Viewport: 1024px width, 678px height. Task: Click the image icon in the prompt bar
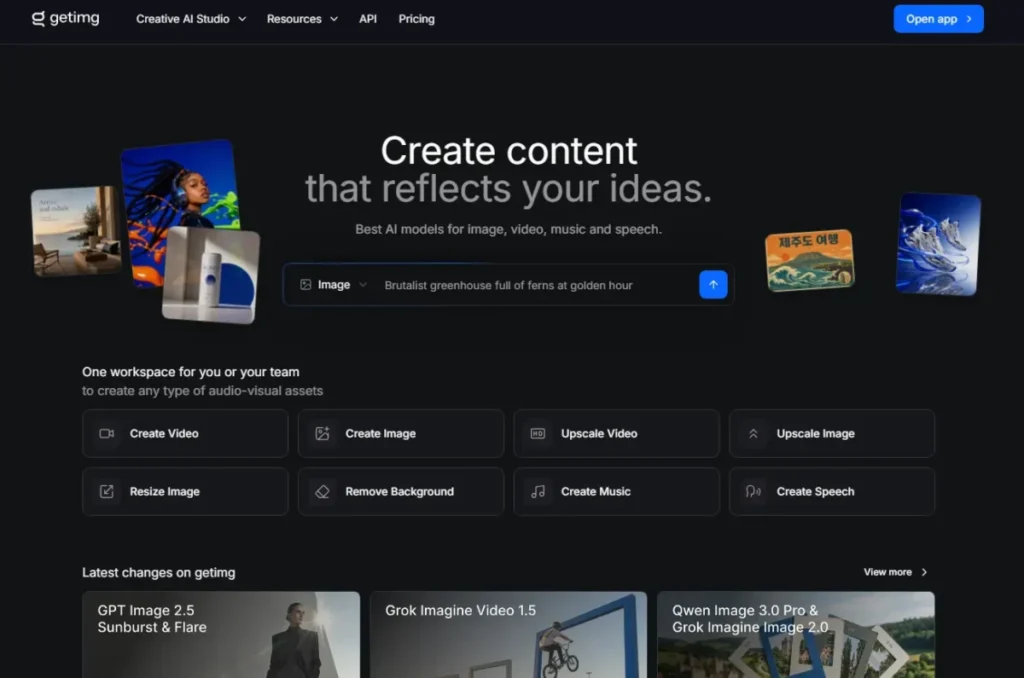pos(305,285)
